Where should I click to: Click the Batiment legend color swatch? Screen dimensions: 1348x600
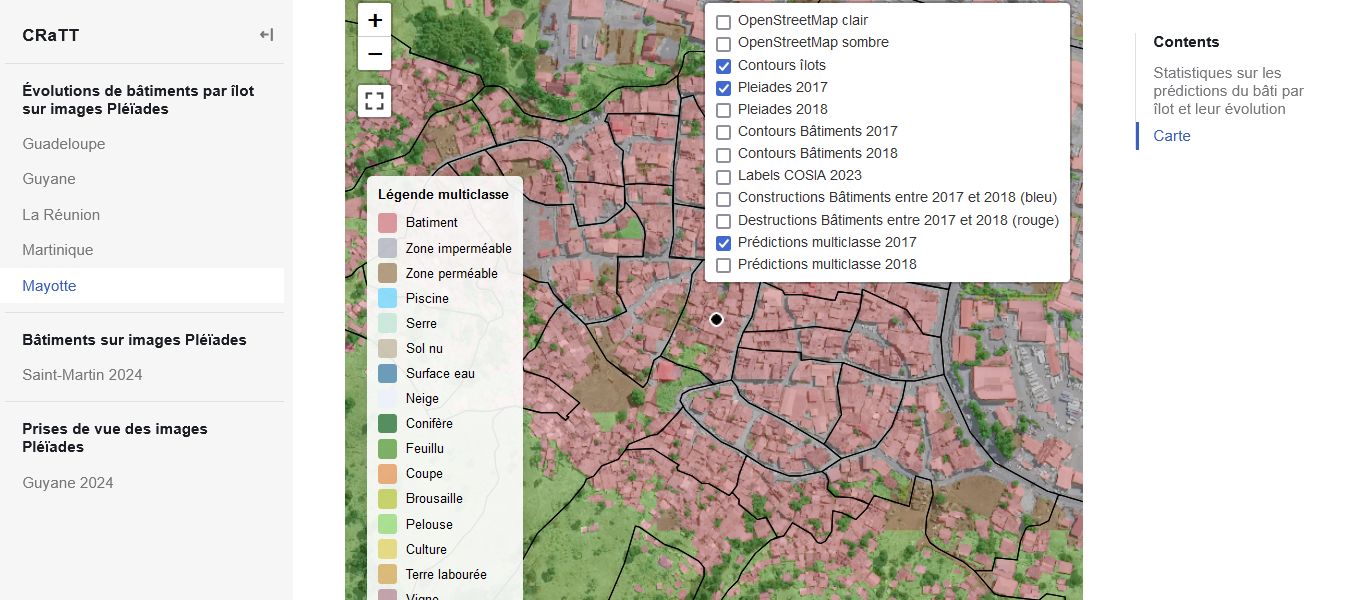coord(387,223)
